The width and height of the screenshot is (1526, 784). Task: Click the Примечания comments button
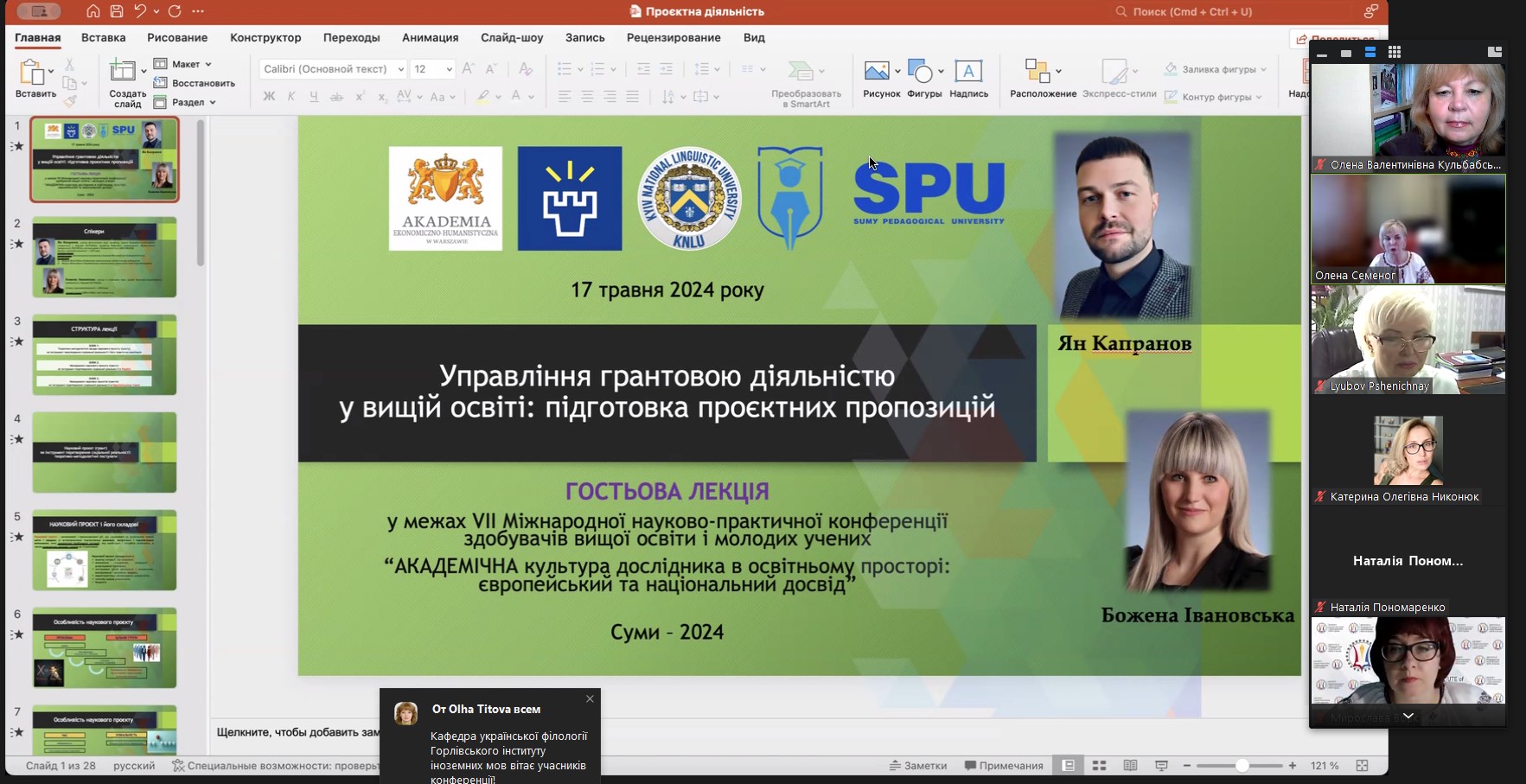coord(1004,766)
